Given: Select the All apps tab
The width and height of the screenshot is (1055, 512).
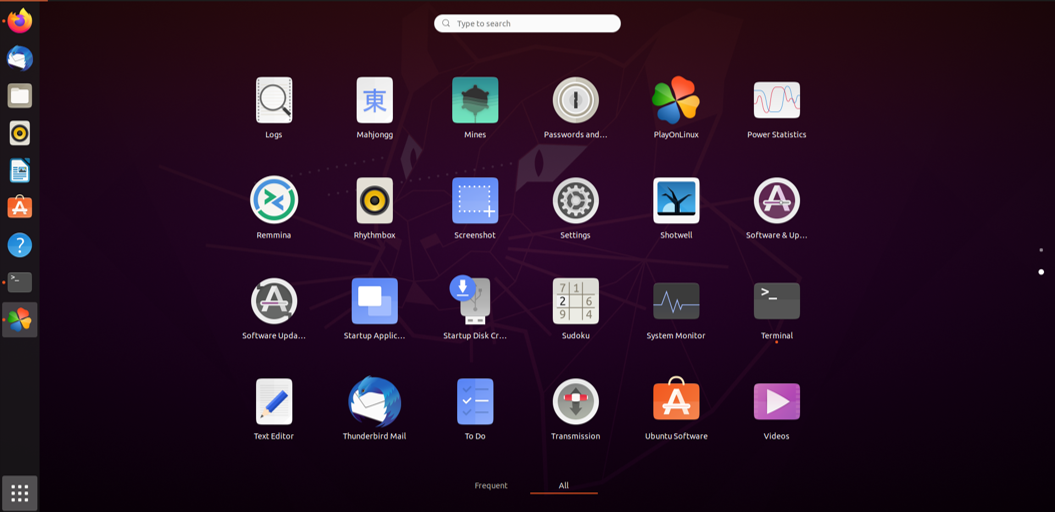Looking at the screenshot, I should pyautogui.click(x=563, y=486).
